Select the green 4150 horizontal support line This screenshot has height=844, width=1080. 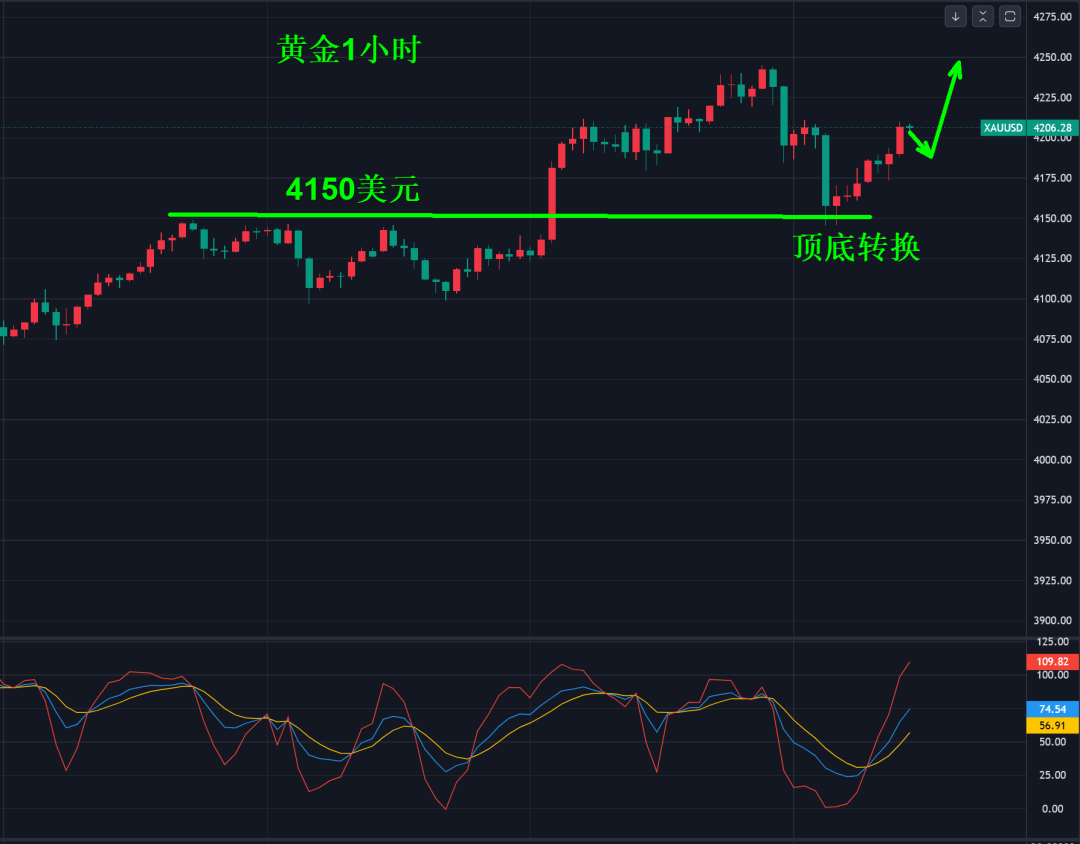[x=520, y=216]
